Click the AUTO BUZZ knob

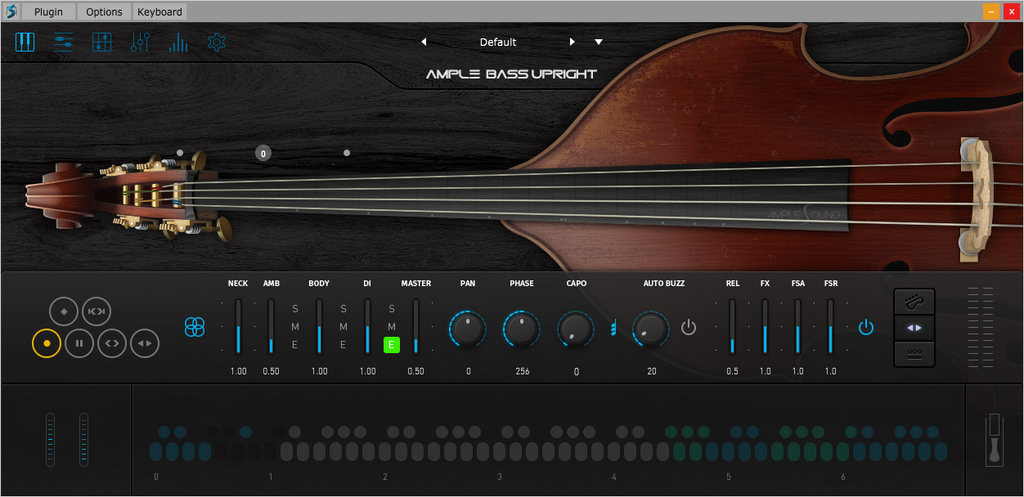point(651,329)
